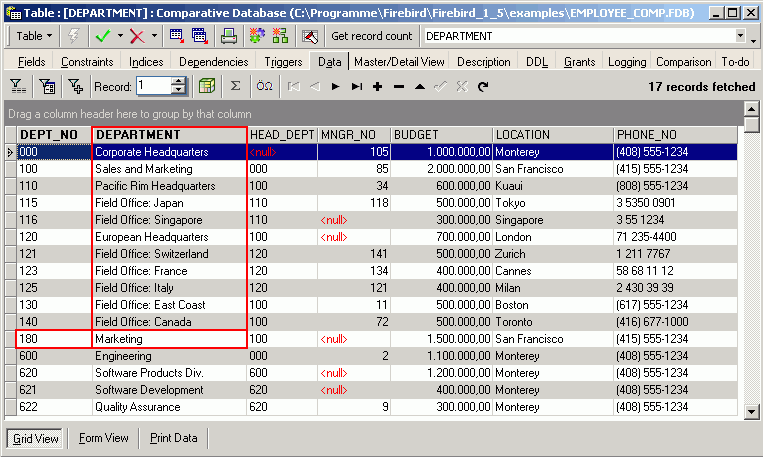This screenshot has height=457, width=763.
Task: Click the 'Tokyo' location cell
Action: pos(553,203)
